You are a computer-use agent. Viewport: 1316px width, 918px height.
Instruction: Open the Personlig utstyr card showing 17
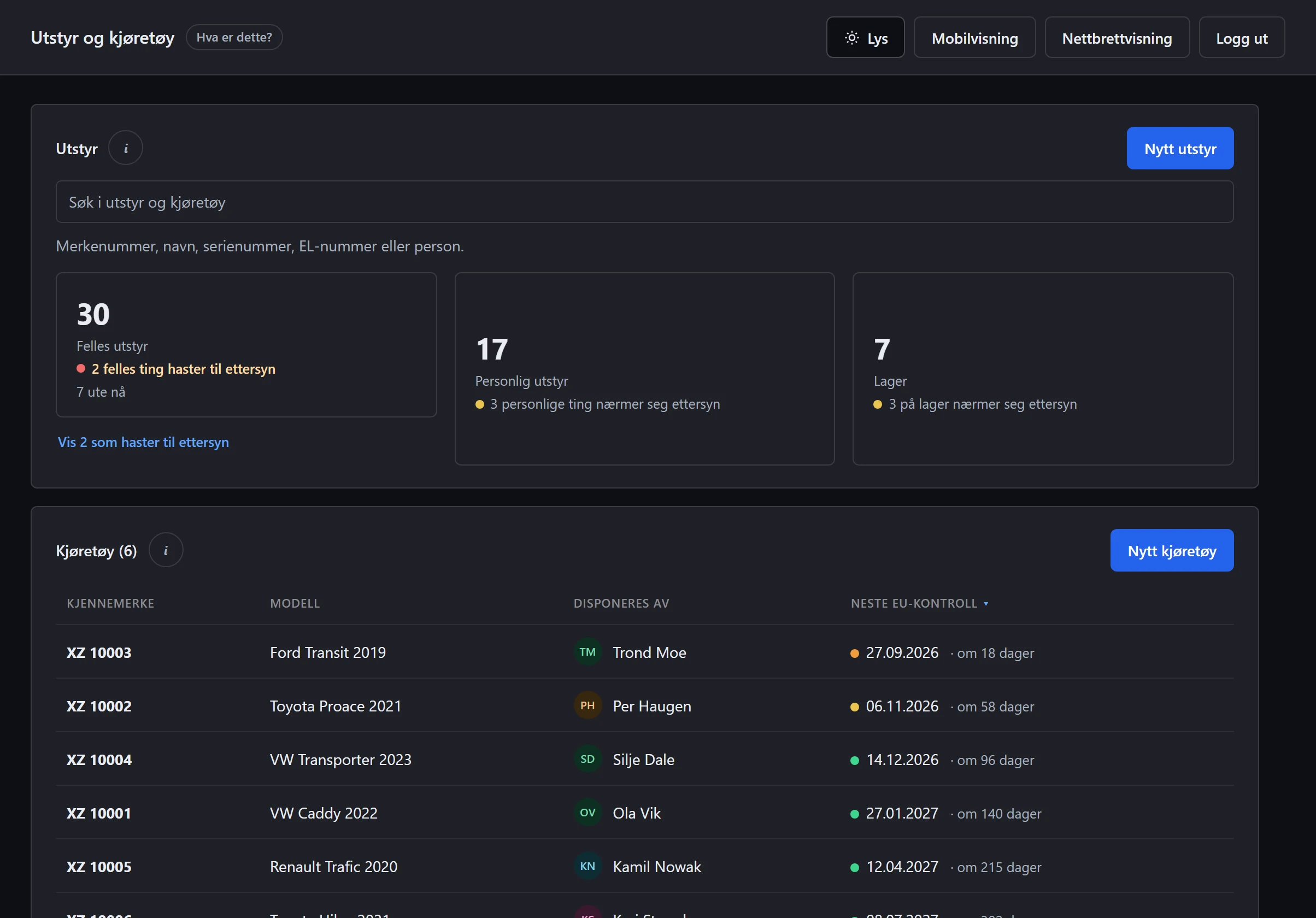point(645,369)
